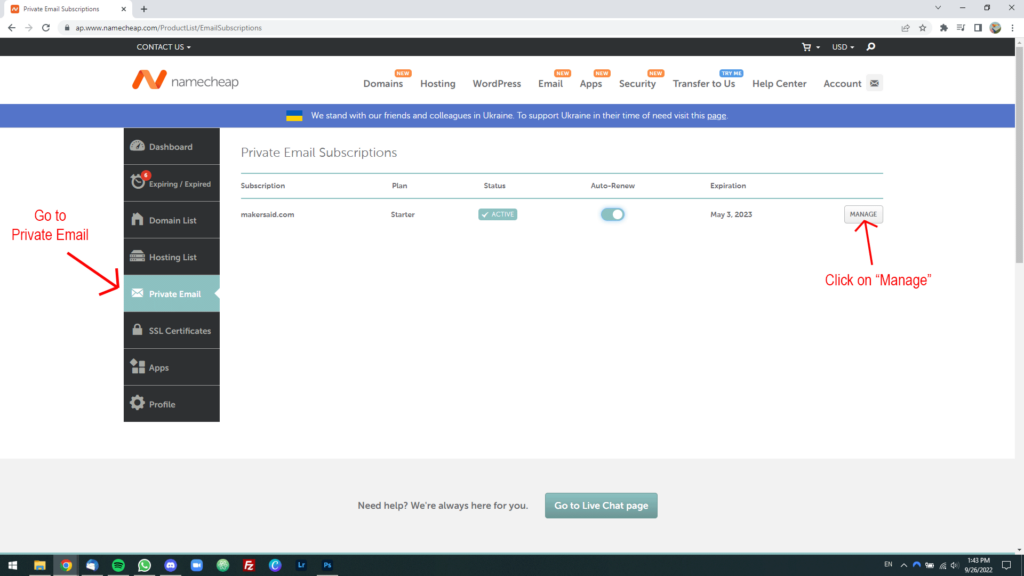
Task: Click the Starter plan cell
Action: tap(402, 214)
